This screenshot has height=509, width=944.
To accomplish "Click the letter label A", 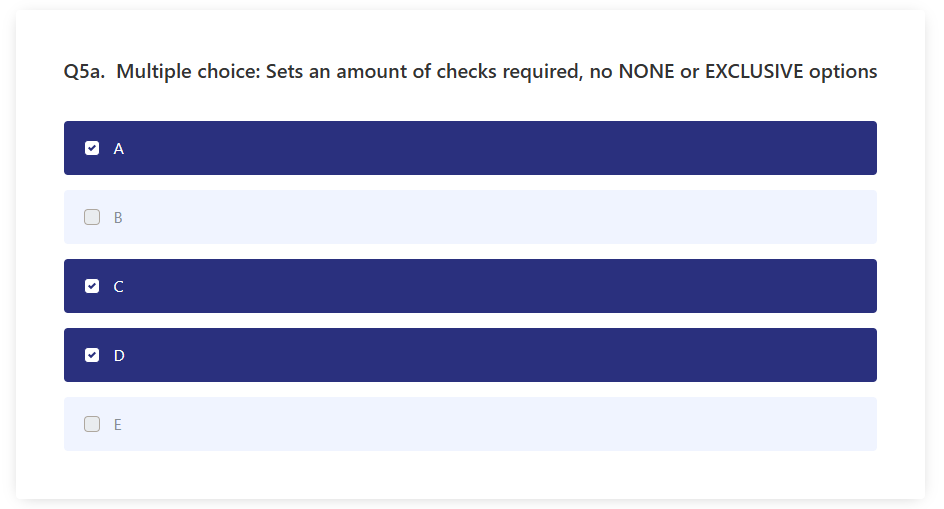I will pyautogui.click(x=119, y=149).
